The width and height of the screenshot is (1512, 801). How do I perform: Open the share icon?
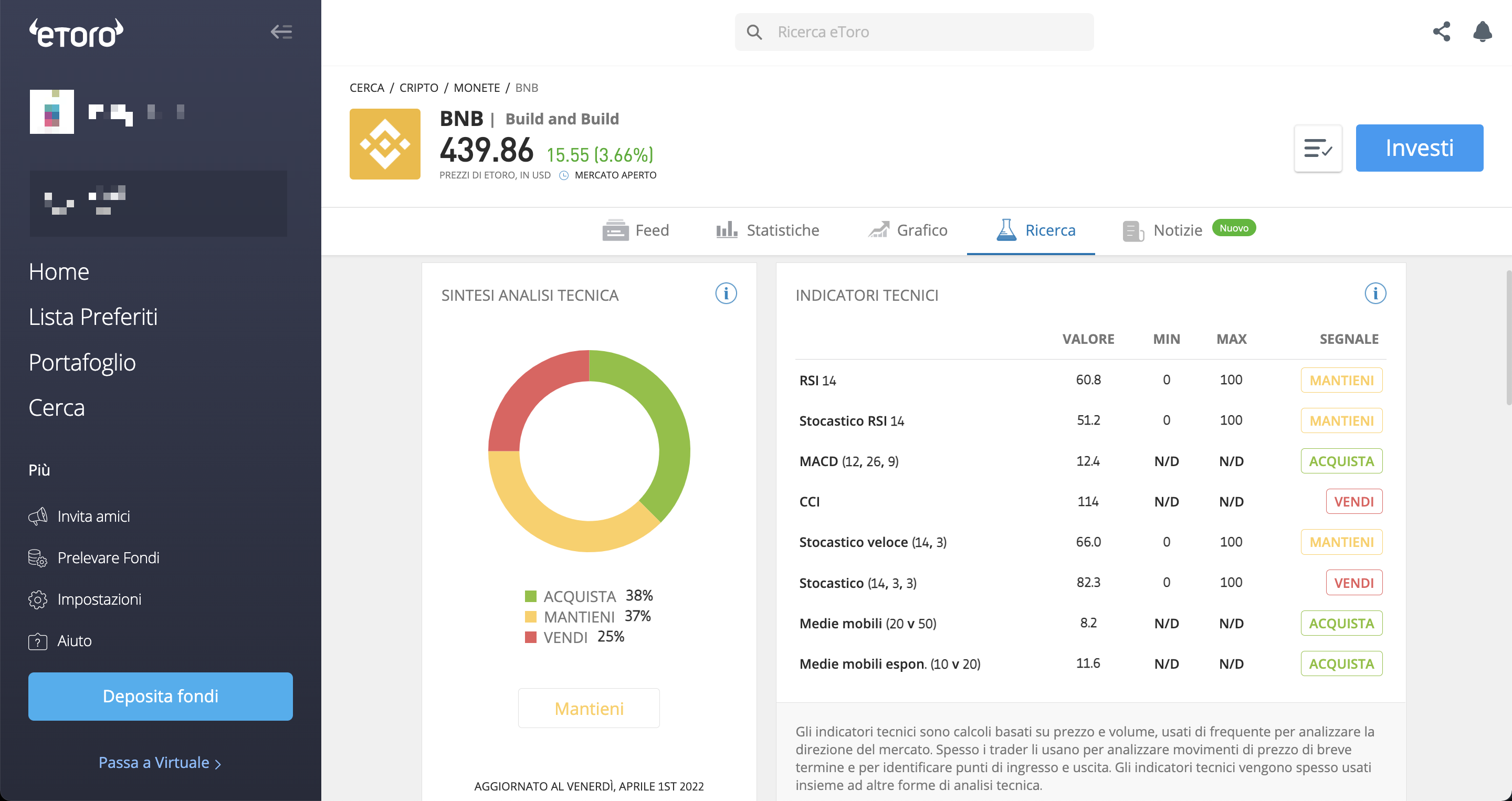(1442, 31)
